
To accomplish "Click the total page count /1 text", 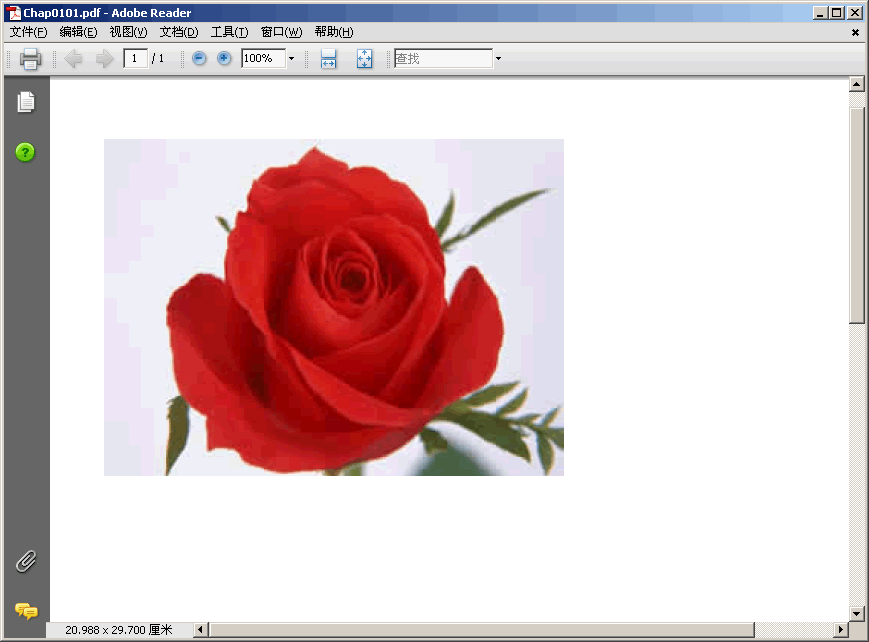I will coord(157,58).
